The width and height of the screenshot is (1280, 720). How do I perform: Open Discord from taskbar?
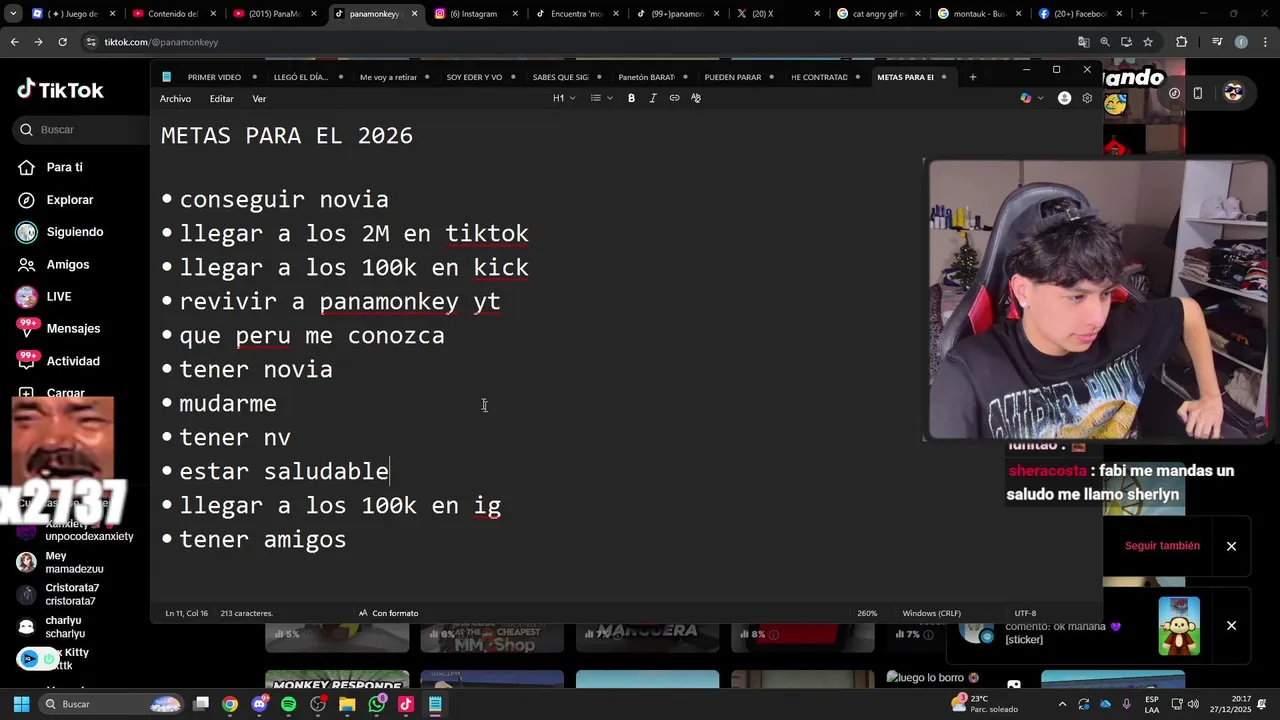[x=260, y=704]
